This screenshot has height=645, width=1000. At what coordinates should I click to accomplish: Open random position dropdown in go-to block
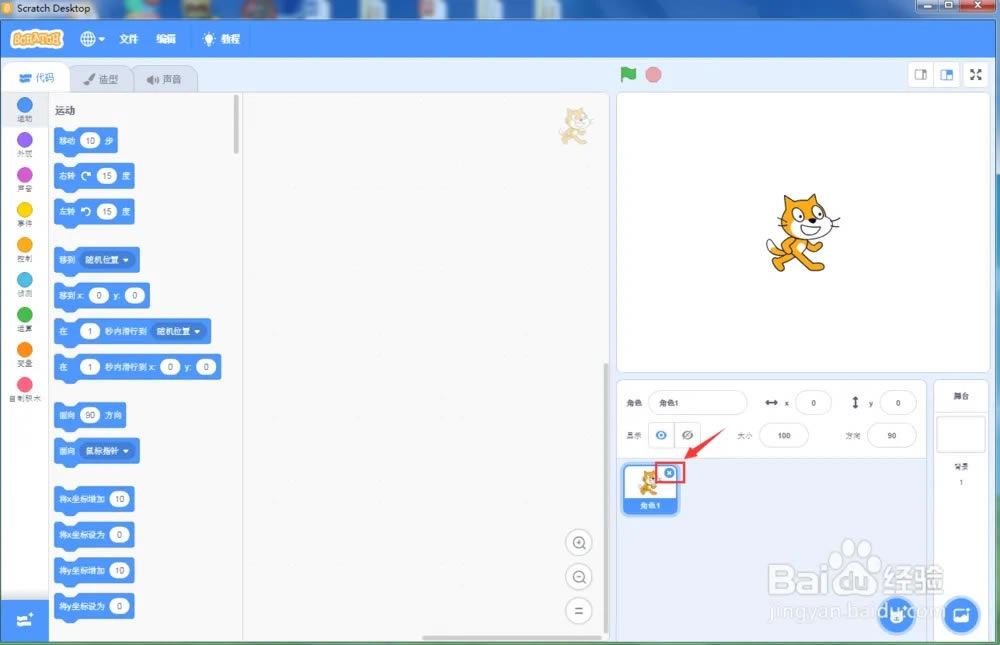tap(107, 260)
